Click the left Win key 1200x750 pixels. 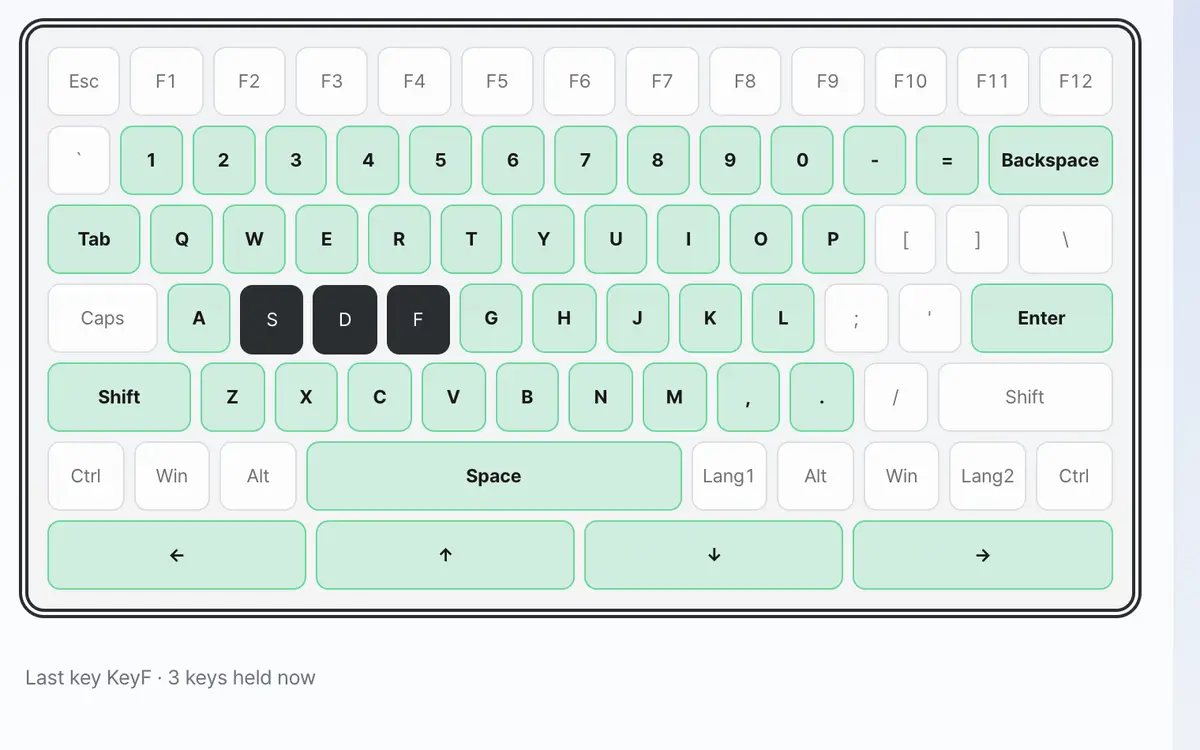172,476
